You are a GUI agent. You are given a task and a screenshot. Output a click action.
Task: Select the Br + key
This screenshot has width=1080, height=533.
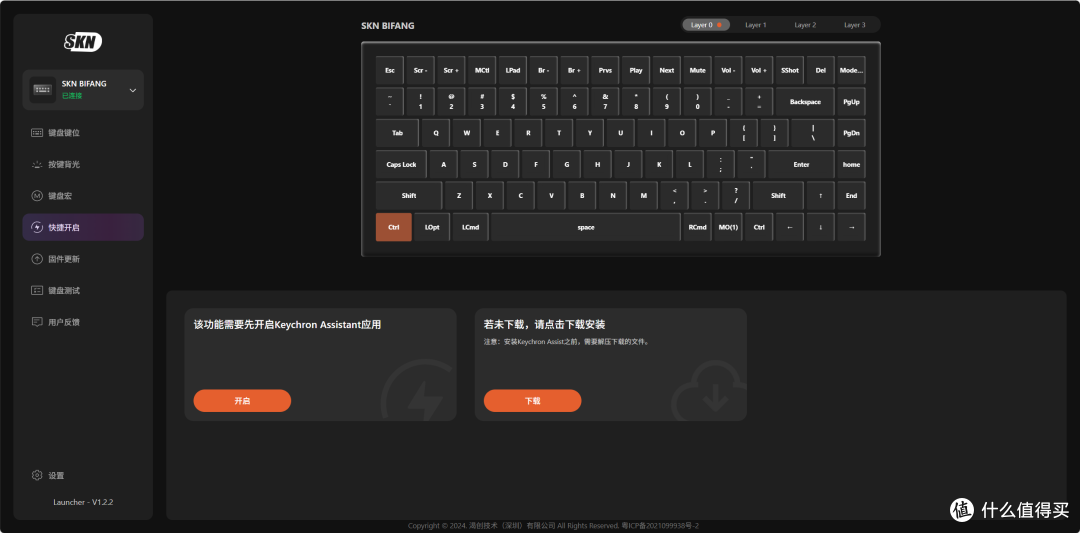(x=574, y=70)
